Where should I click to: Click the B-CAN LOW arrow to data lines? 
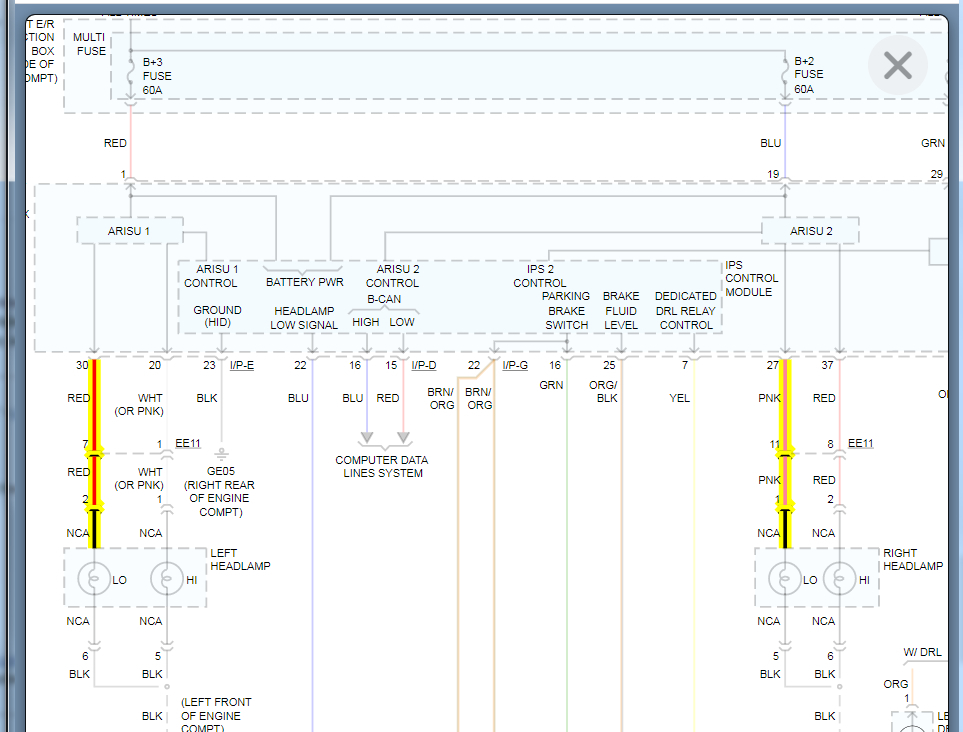[404, 437]
